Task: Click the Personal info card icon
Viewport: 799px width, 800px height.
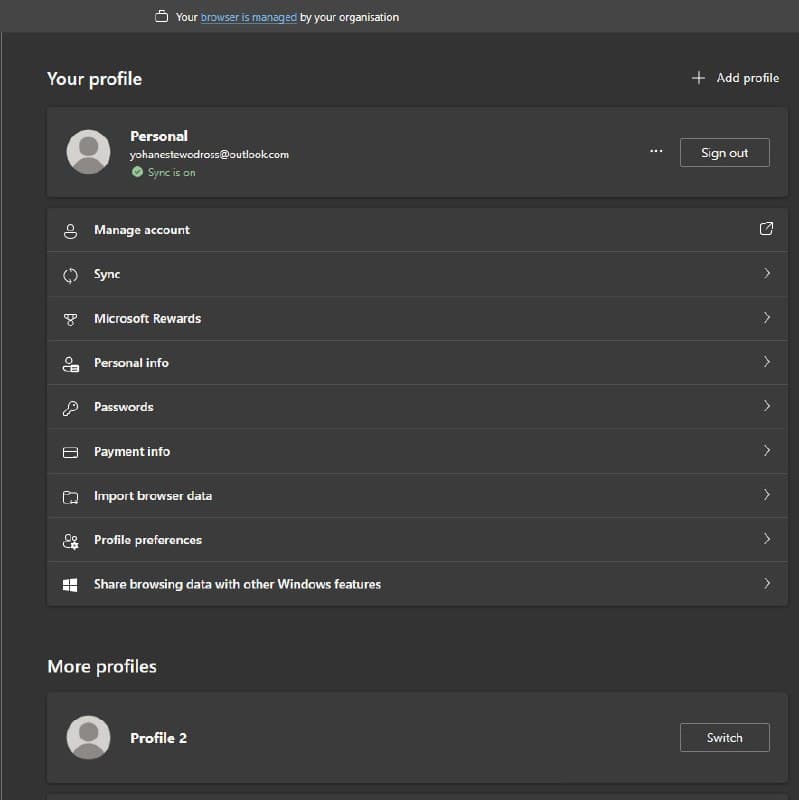Action: click(70, 364)
